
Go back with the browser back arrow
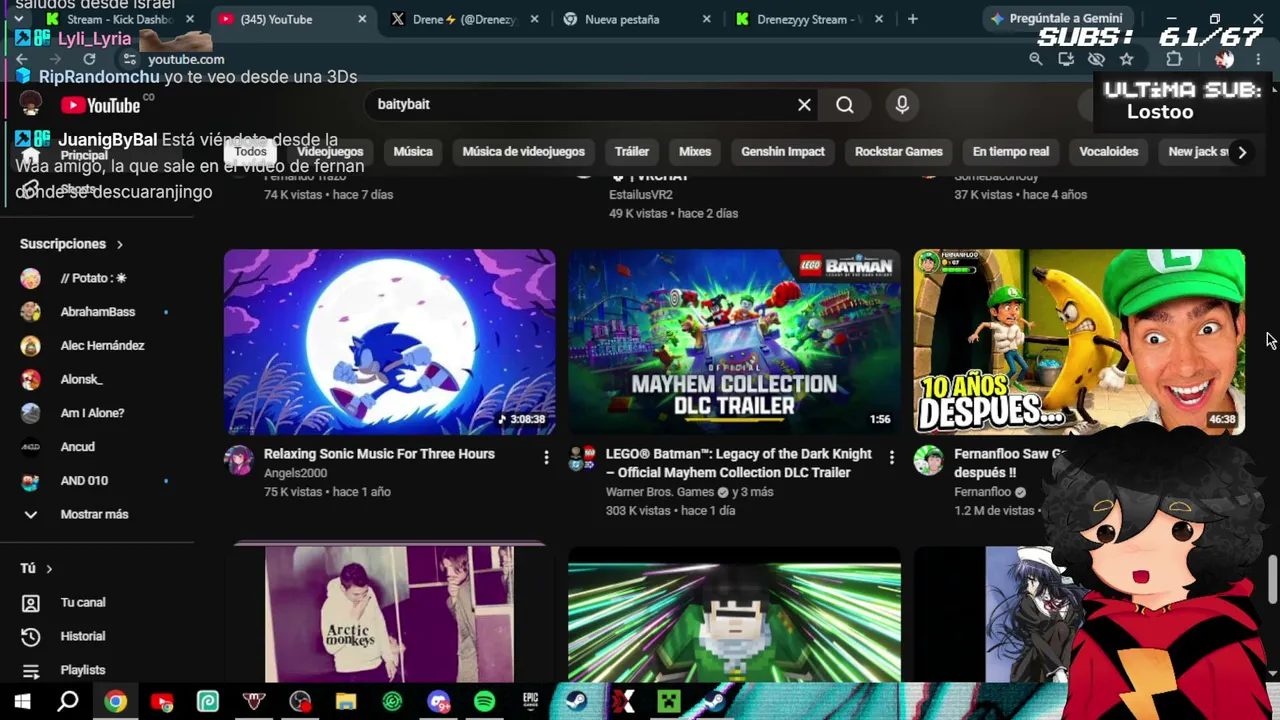(x=22, y=59)
